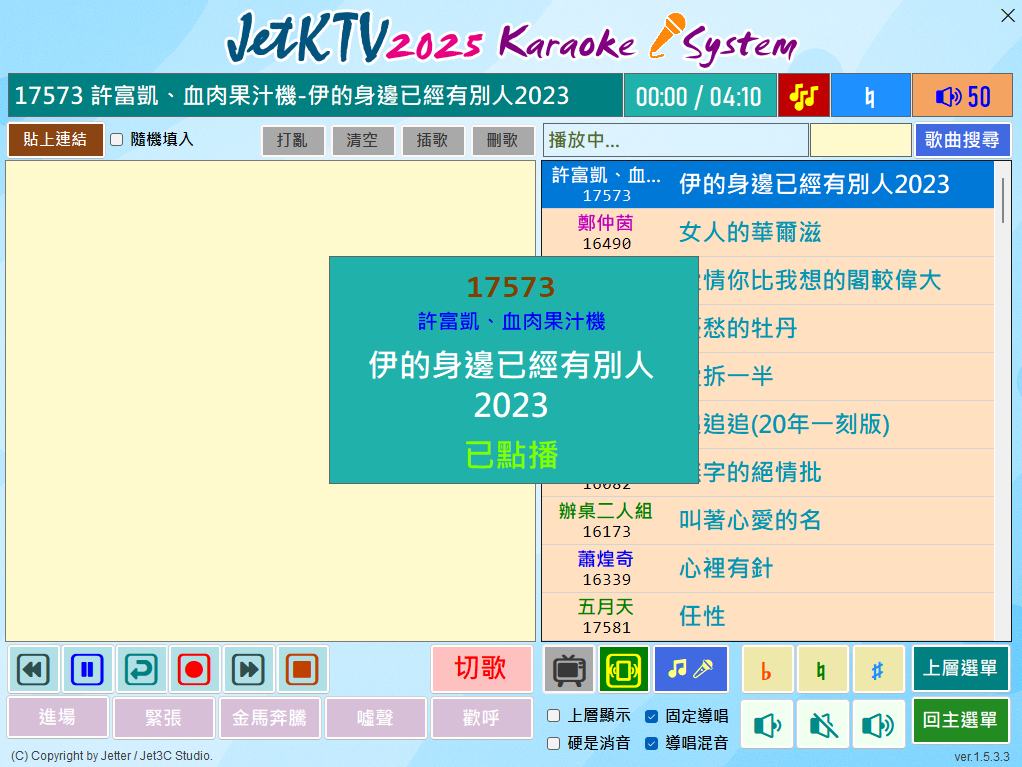Click the empty yellow input box
Screen dimensions: 1022x767
860,140
